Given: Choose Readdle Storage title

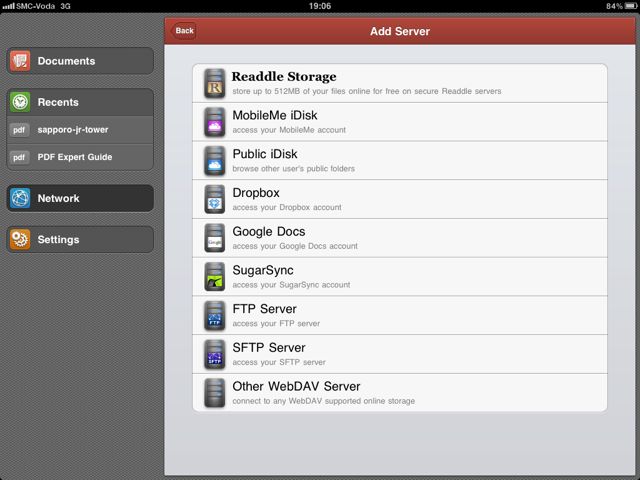Looking at the screenshot, I should (x=284, y=77).
